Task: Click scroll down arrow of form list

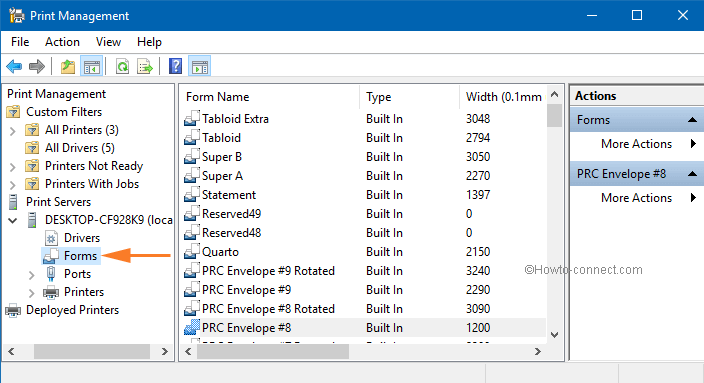Action: point(554,335)
